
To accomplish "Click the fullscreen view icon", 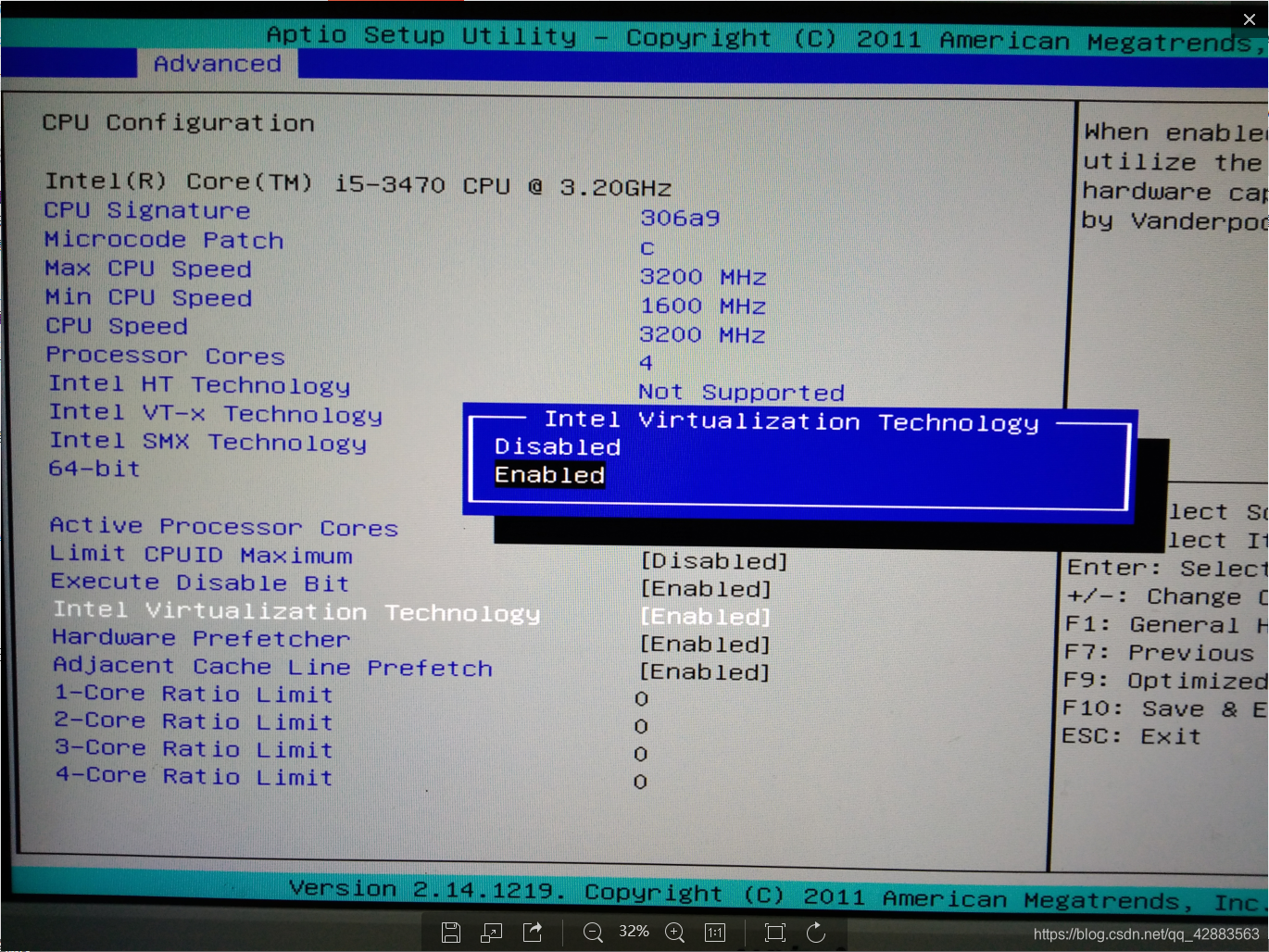I will click(775, 933).
